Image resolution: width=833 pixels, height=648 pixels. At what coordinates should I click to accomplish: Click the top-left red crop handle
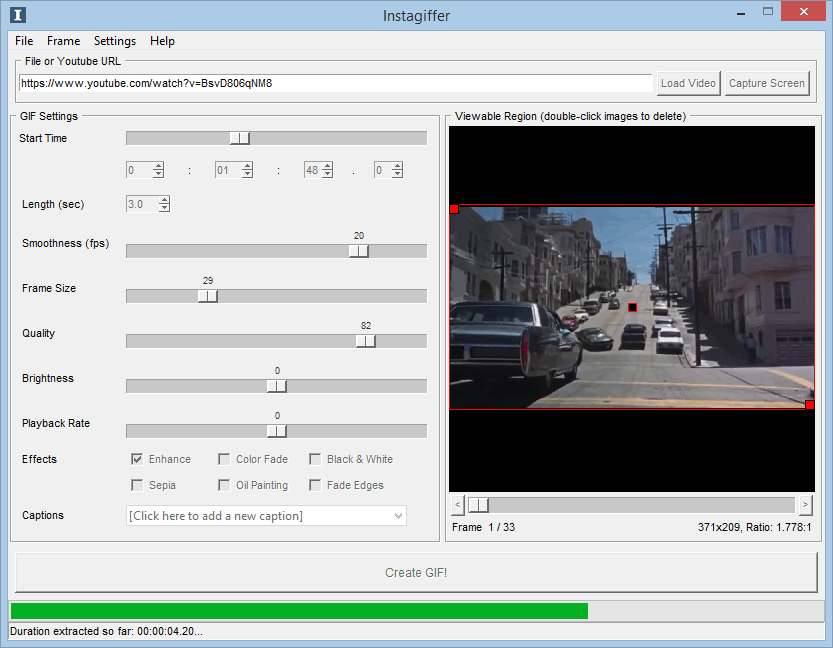(x=454, y=209)
